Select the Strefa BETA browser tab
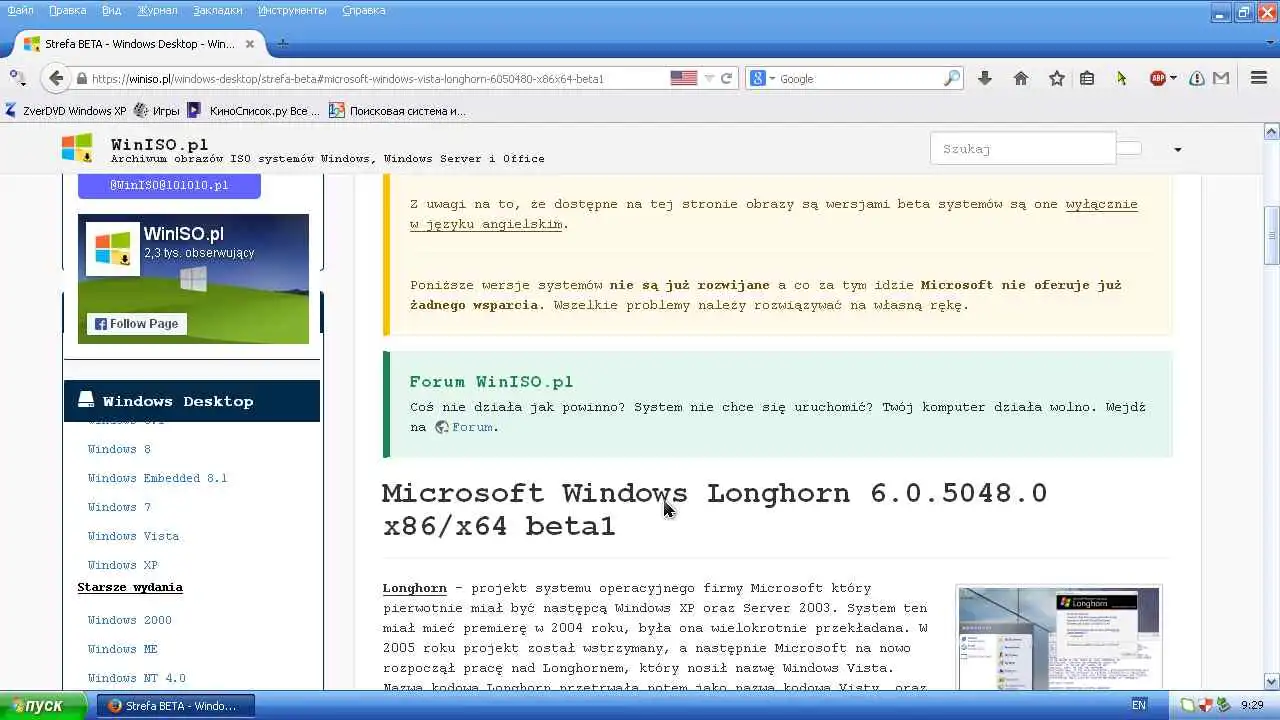 pos(140,44)
